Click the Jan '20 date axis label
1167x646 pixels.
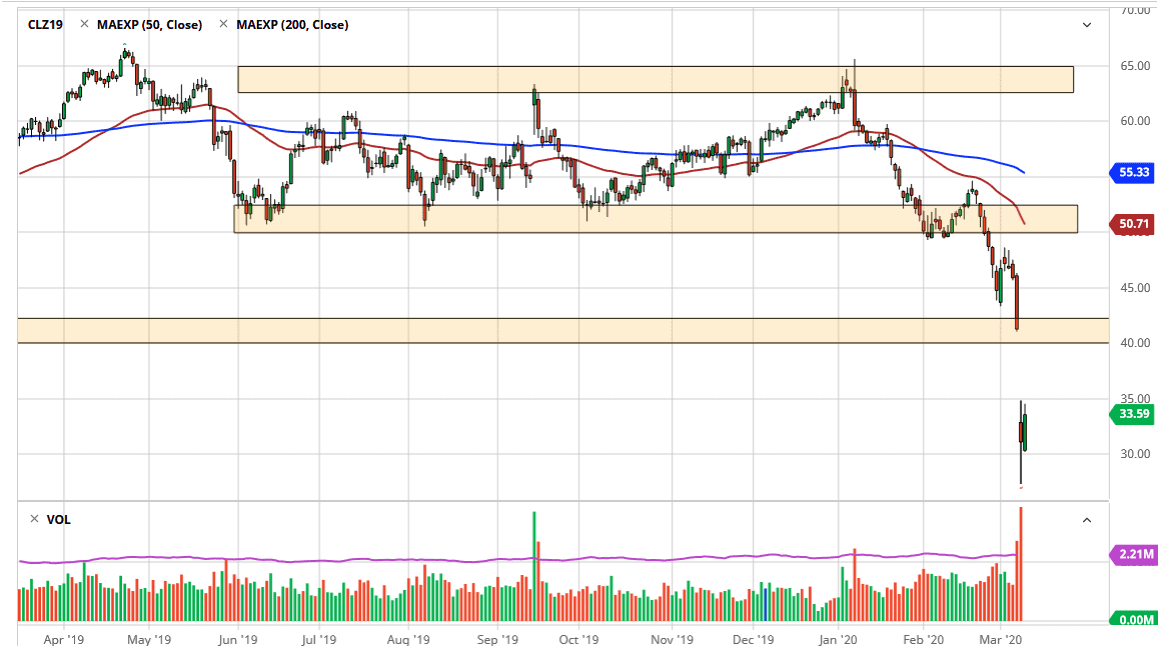click(838, 639)
